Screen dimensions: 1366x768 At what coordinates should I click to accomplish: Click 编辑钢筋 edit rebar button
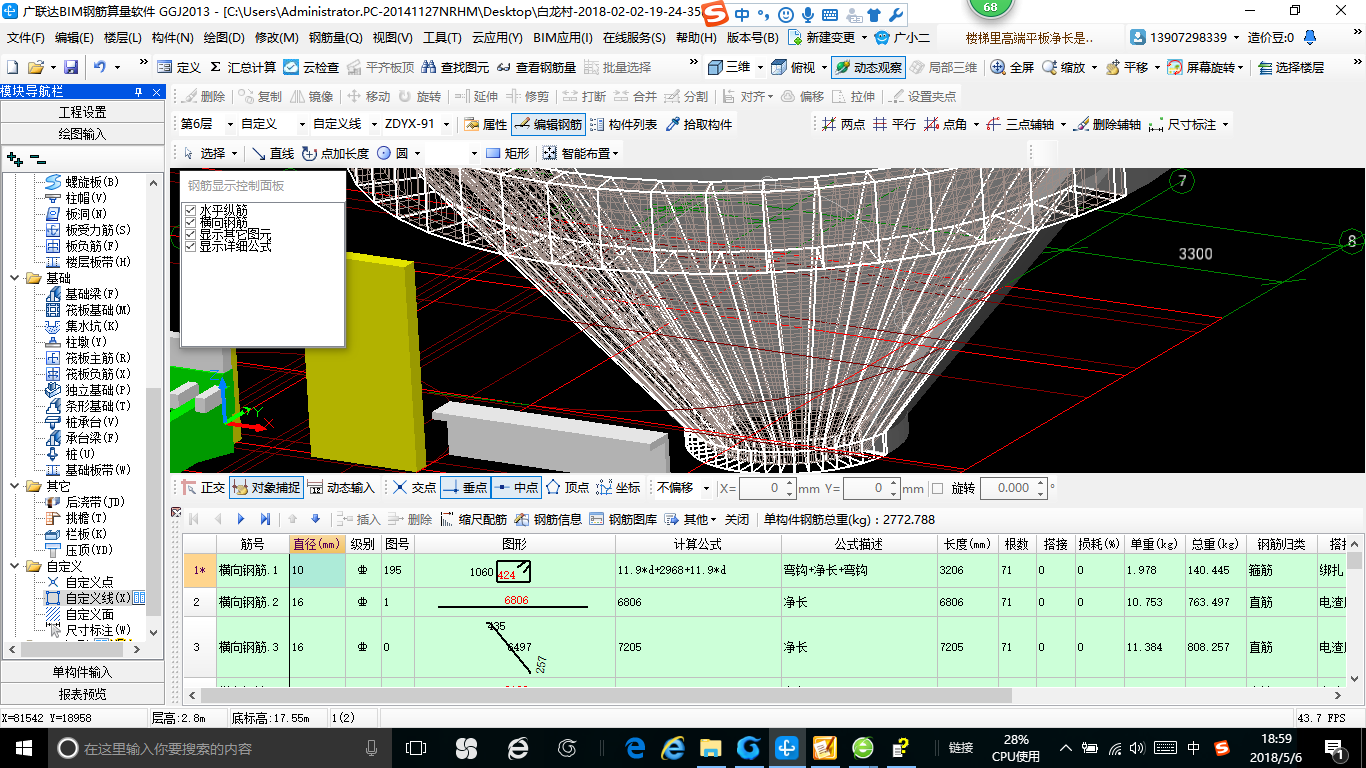(548, 124)
